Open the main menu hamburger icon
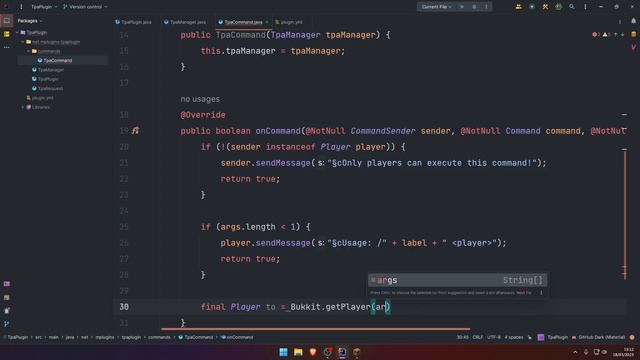 [21, 7]
